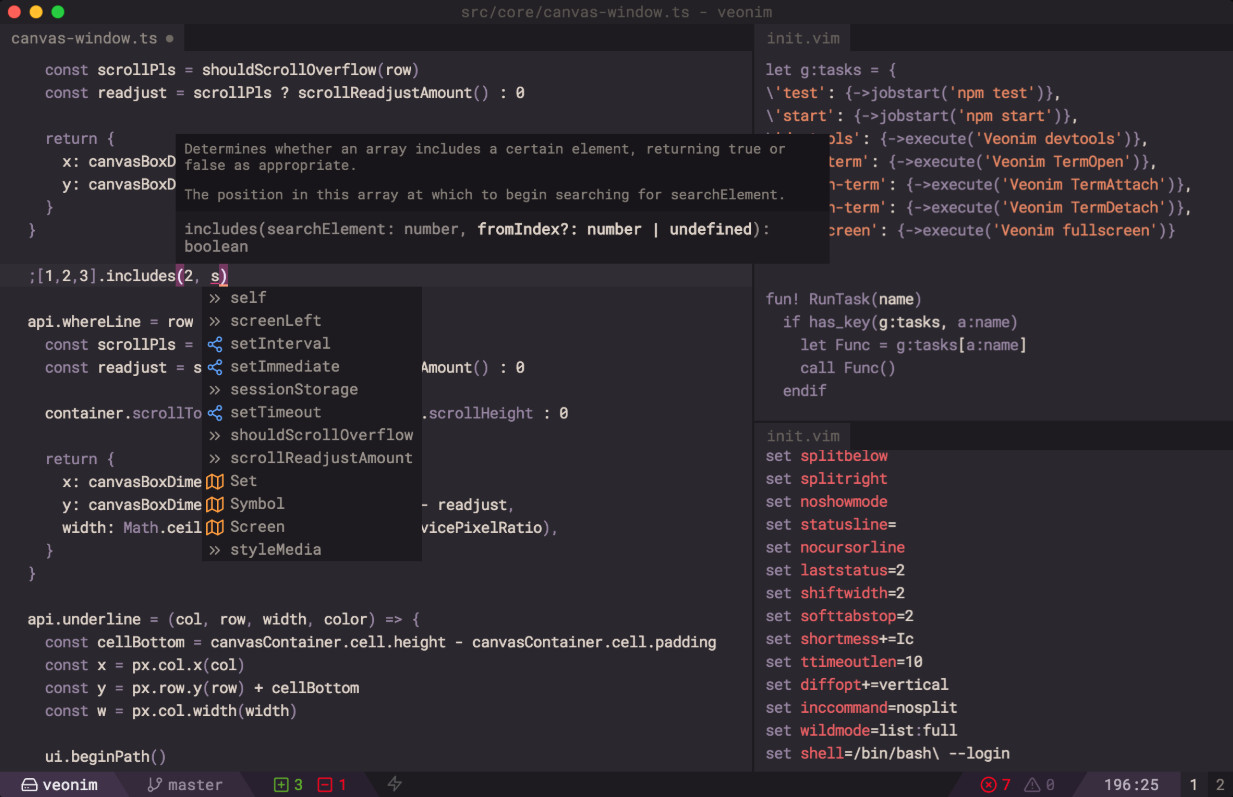Click the 'ui.beginPath()' line
1233x797 pixels.
(106, 757)
